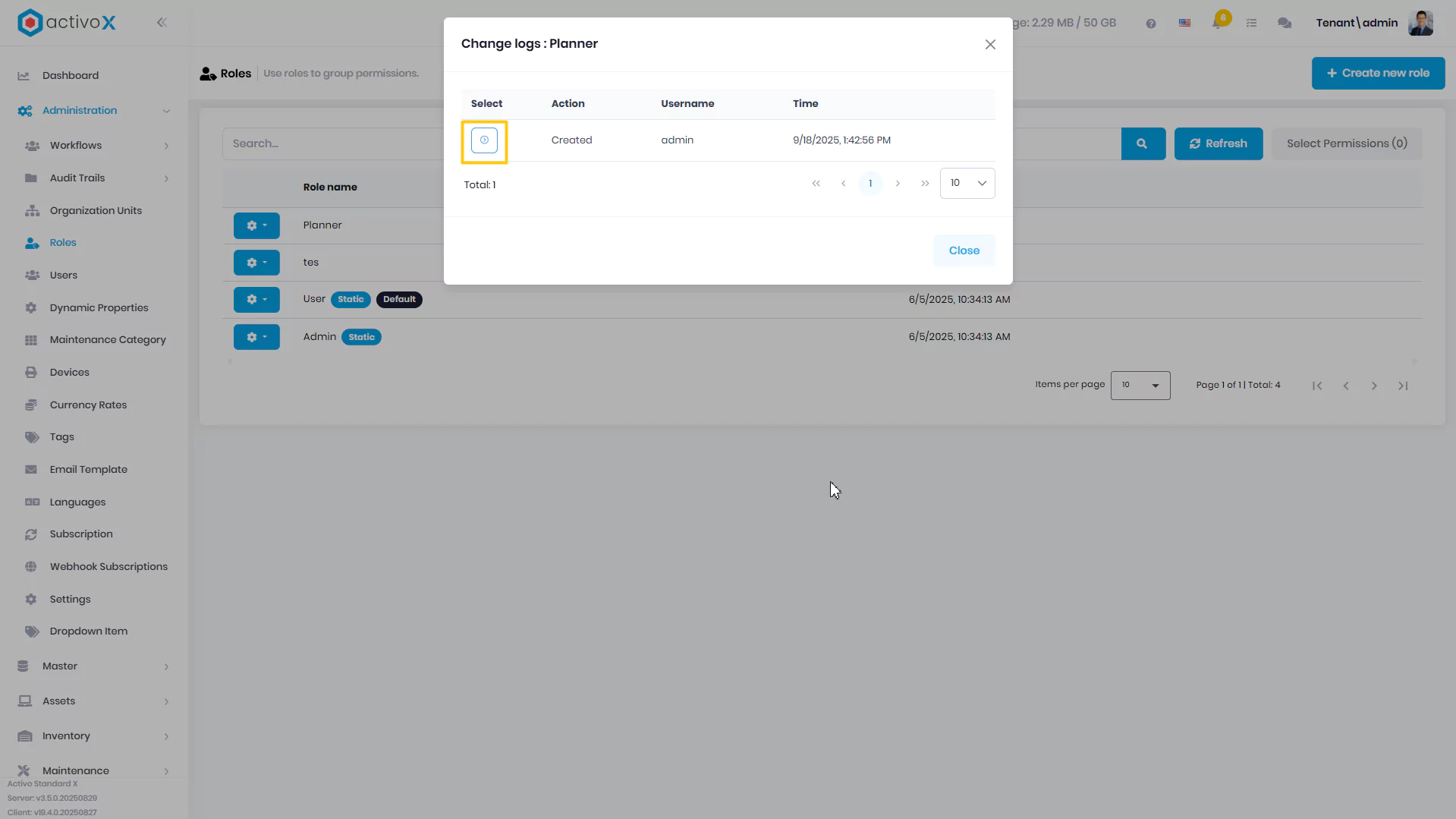Go to previous page in change logs
The image size is (1456, 819).
pos(843,184)
